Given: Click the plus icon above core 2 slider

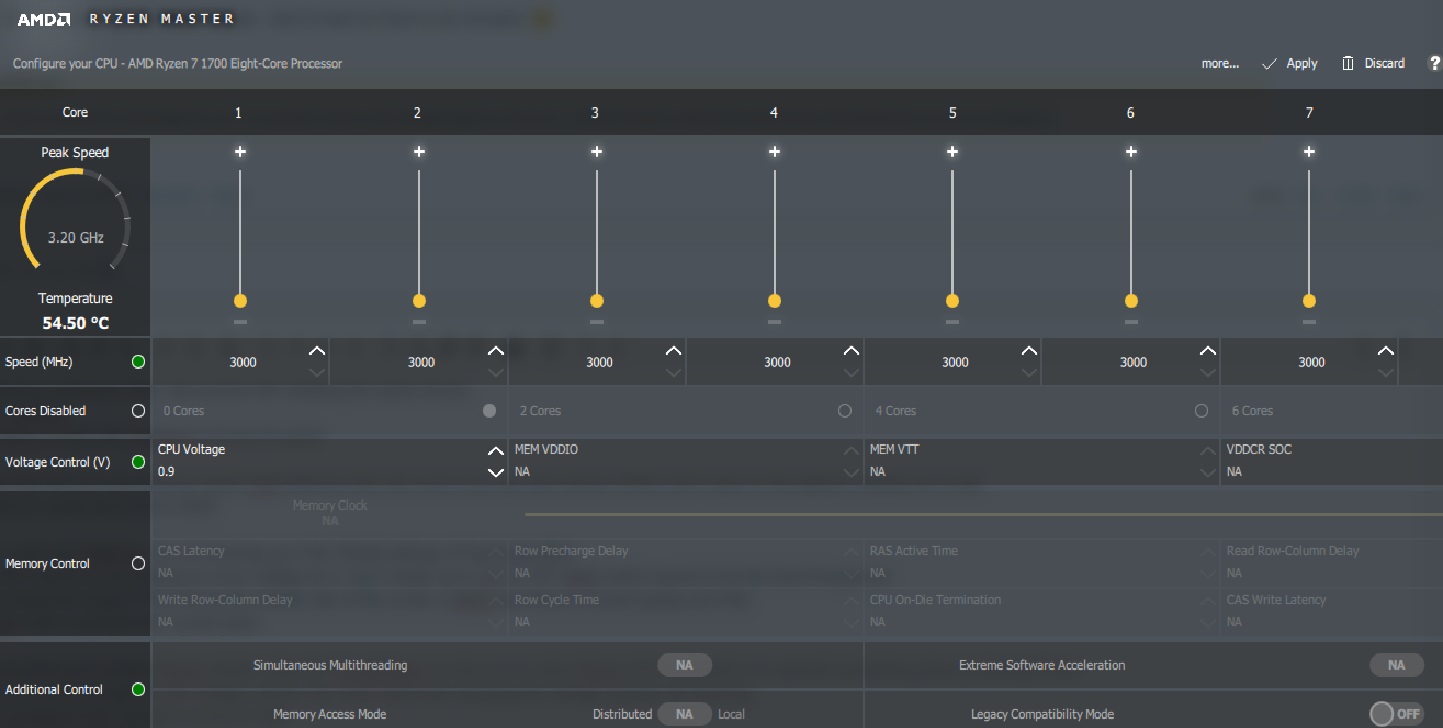Looking at the screenshot, I should (419, 152).
